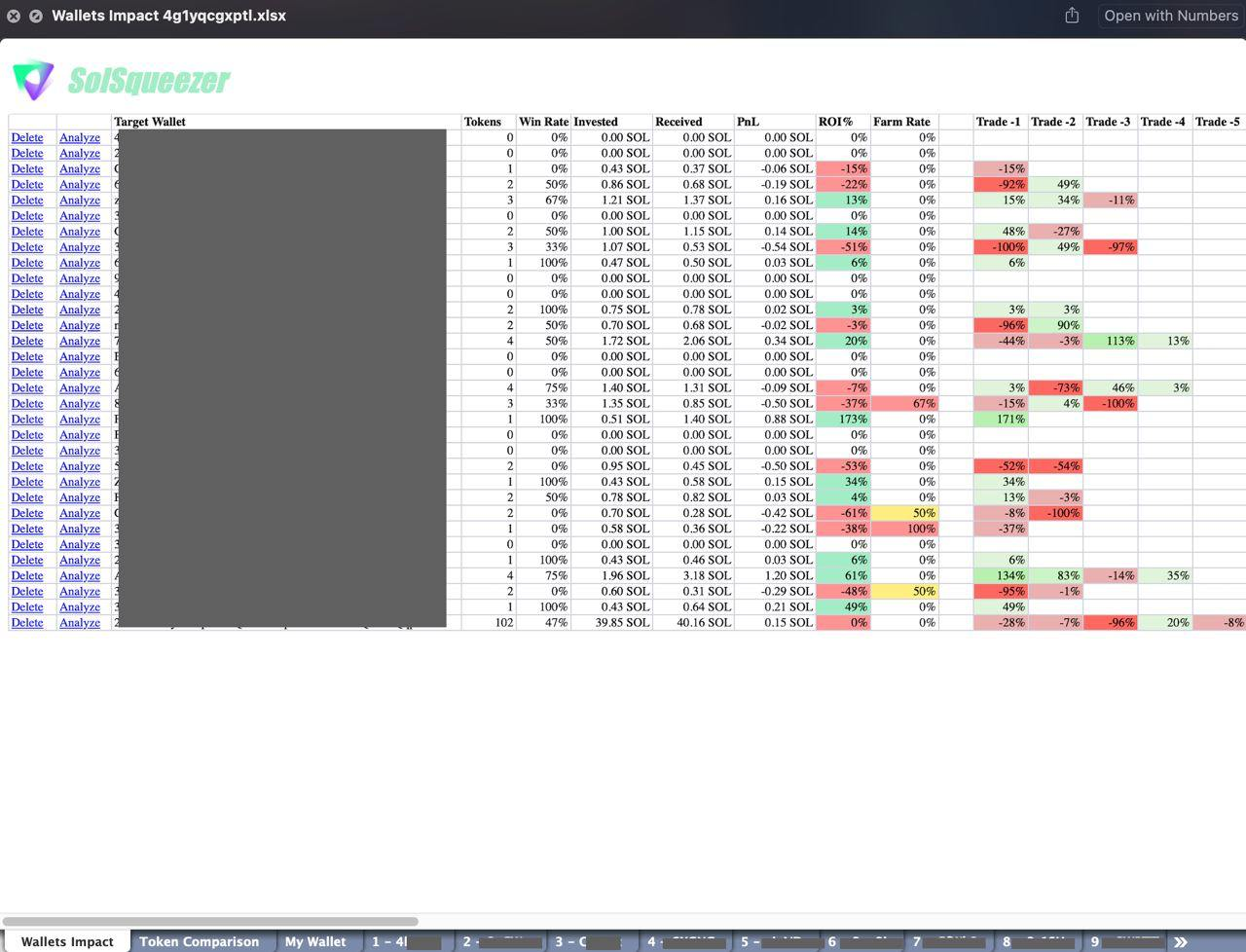
Task: Select the -73% trade cell
Action: (x=1055, y=388)
